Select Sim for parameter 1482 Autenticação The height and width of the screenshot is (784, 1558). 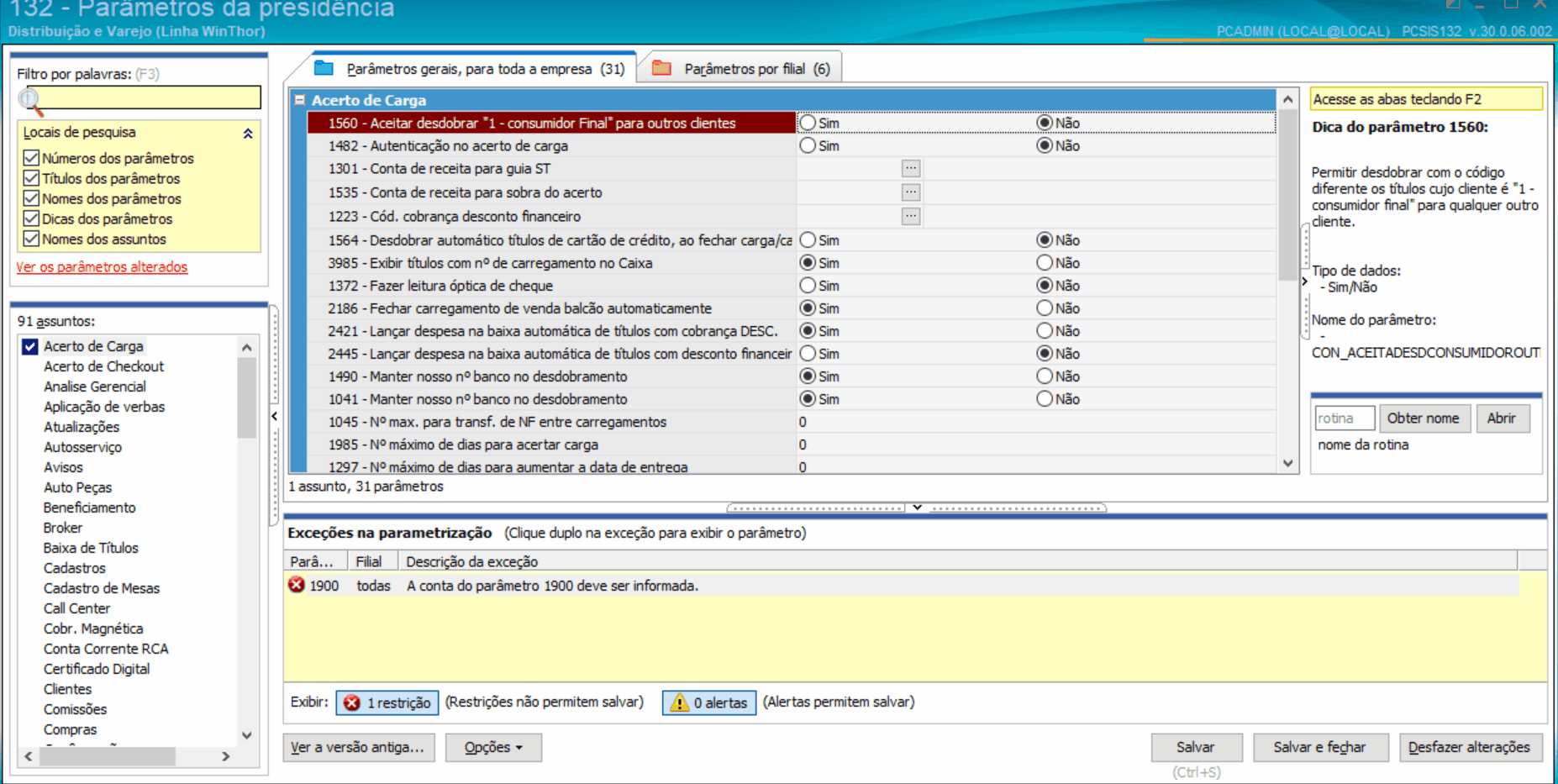(x=808, y=145)
